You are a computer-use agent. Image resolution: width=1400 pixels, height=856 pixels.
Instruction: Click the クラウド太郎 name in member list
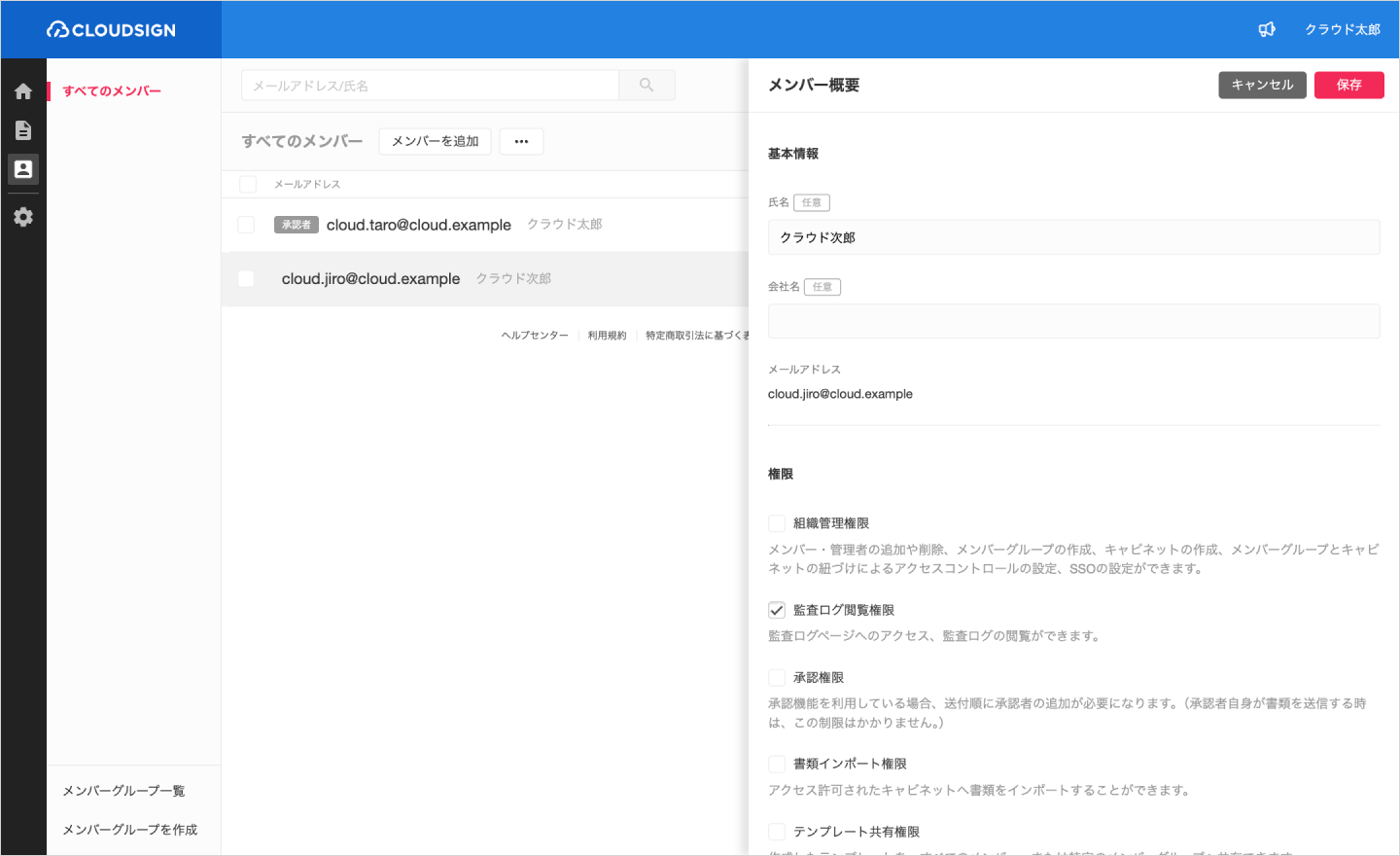[x=565, y=225]
